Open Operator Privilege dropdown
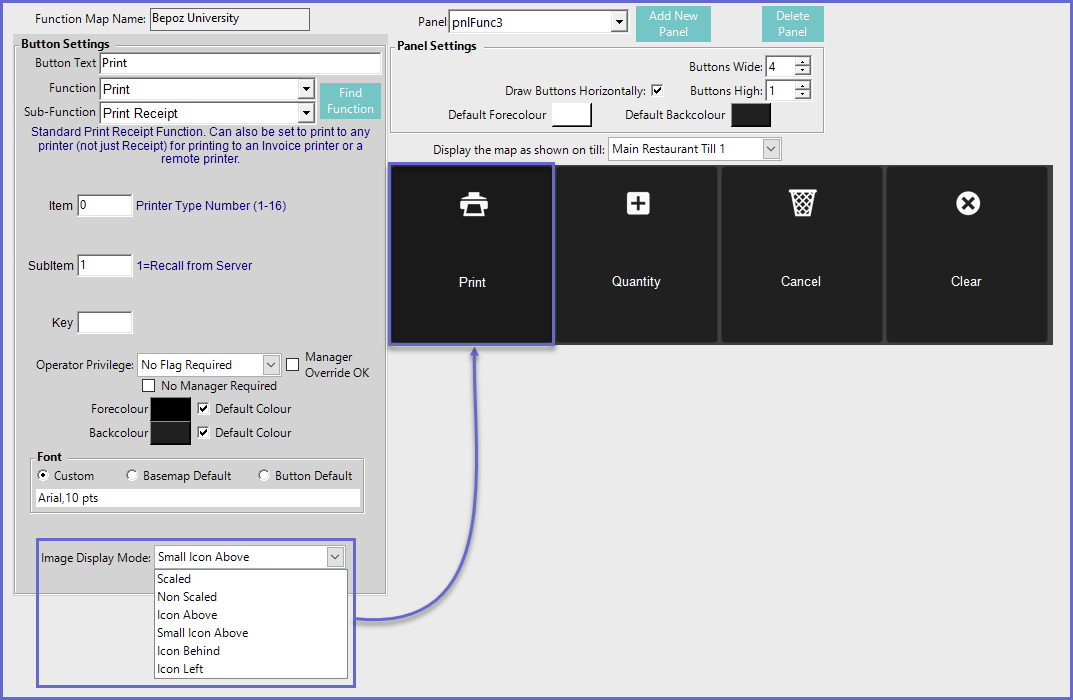The height and width of the screenshot is (700, 1073). [x=271, y=365]
